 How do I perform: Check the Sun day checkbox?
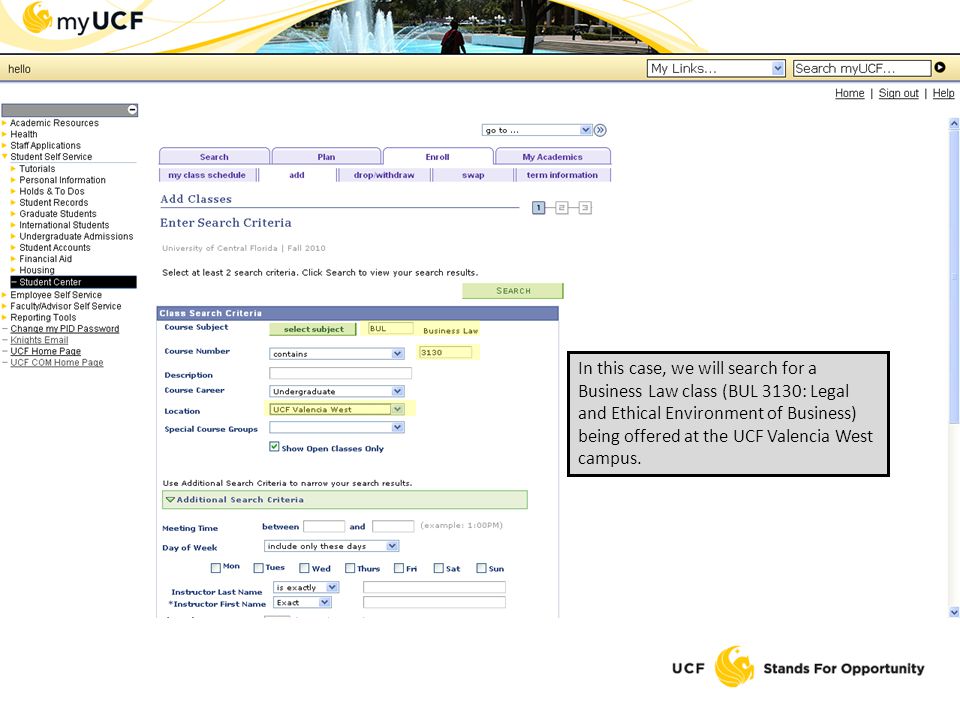(482, 568)
